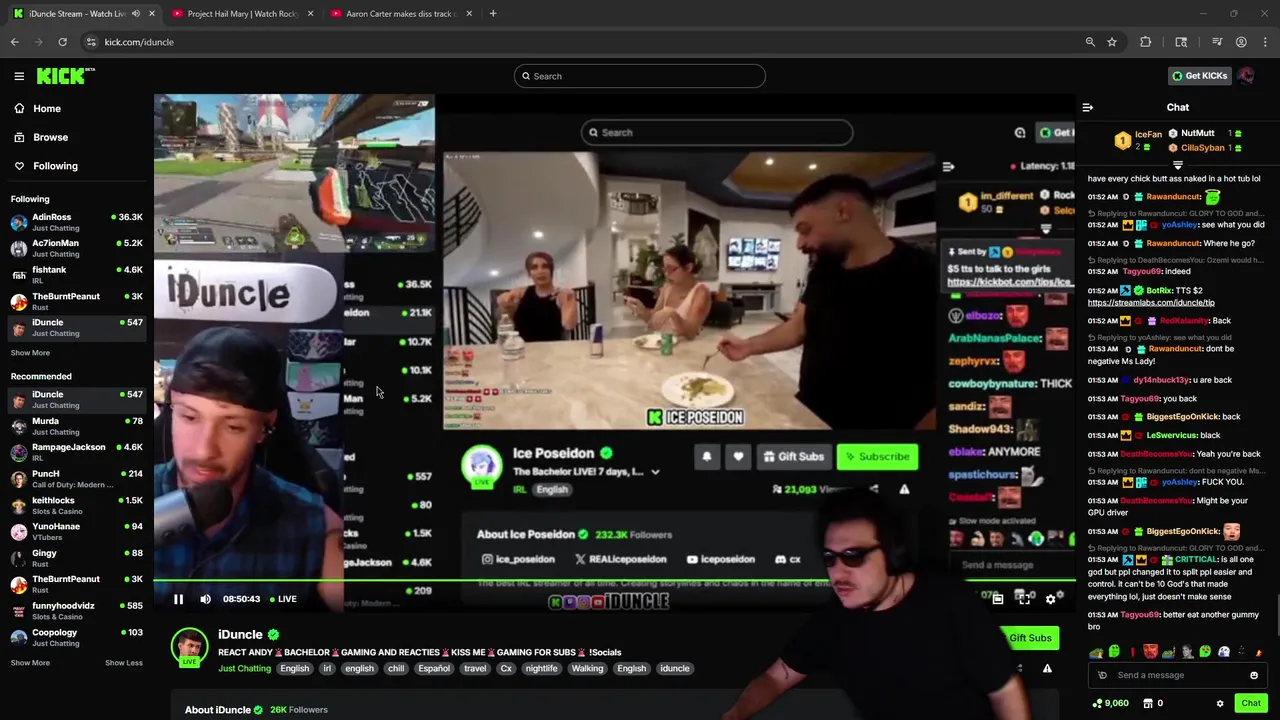This screenshot has width=1280, height=720.
Task: Select the Español tag
Action: (x=434, y=668)
